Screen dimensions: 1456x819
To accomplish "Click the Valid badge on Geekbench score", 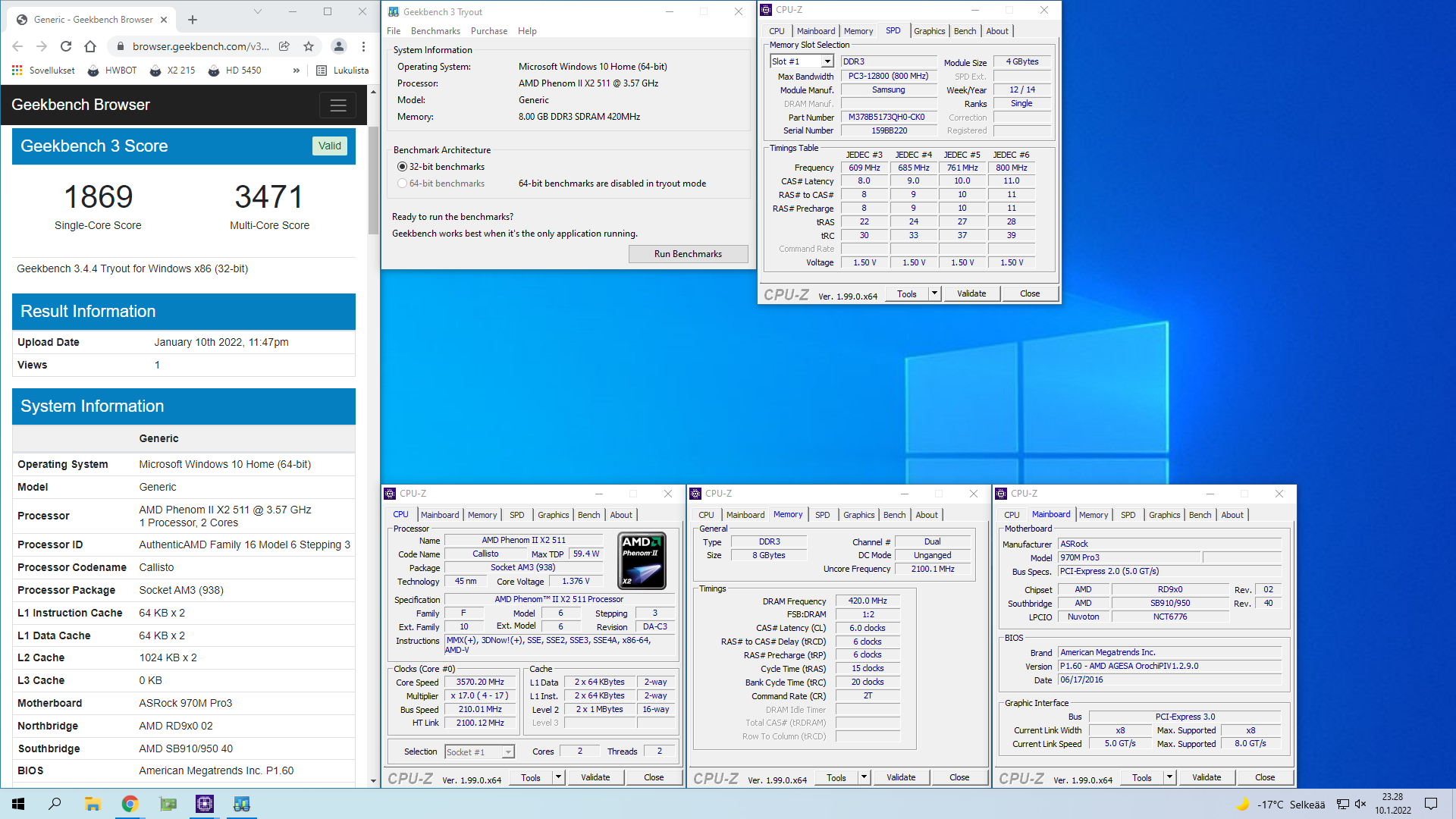I will [x=330, y=146].
